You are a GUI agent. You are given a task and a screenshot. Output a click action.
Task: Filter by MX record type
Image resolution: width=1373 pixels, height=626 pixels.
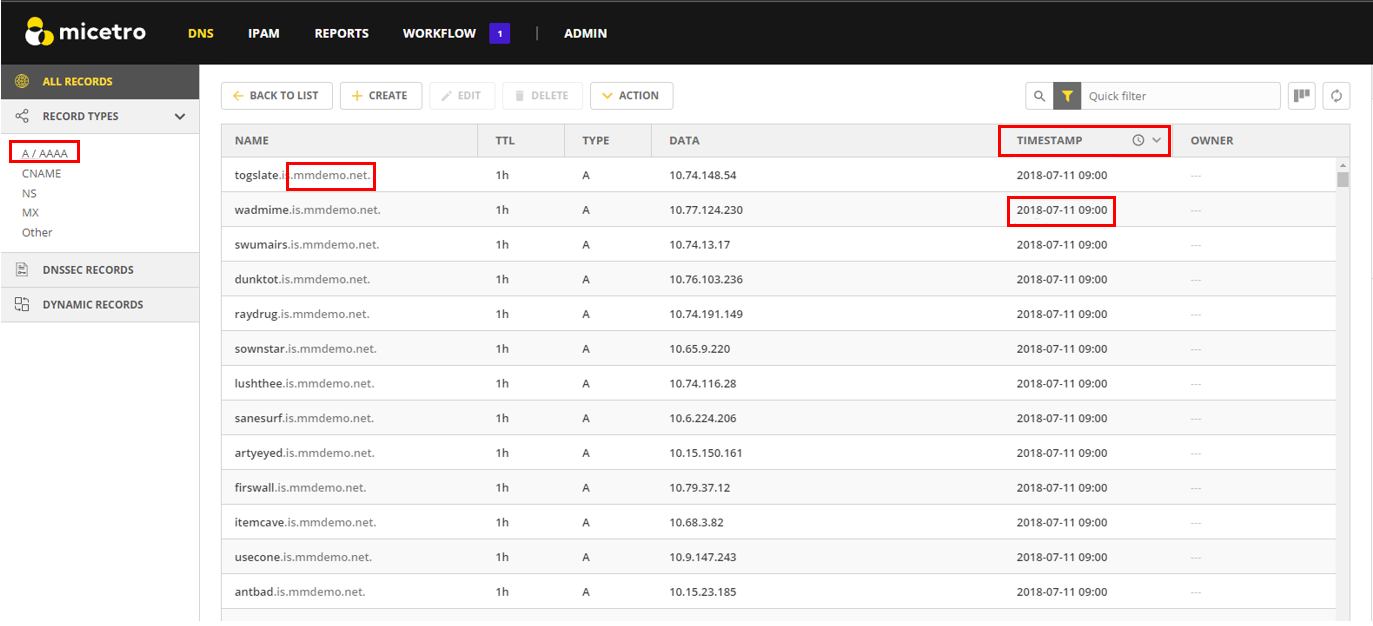pos(30,213)
